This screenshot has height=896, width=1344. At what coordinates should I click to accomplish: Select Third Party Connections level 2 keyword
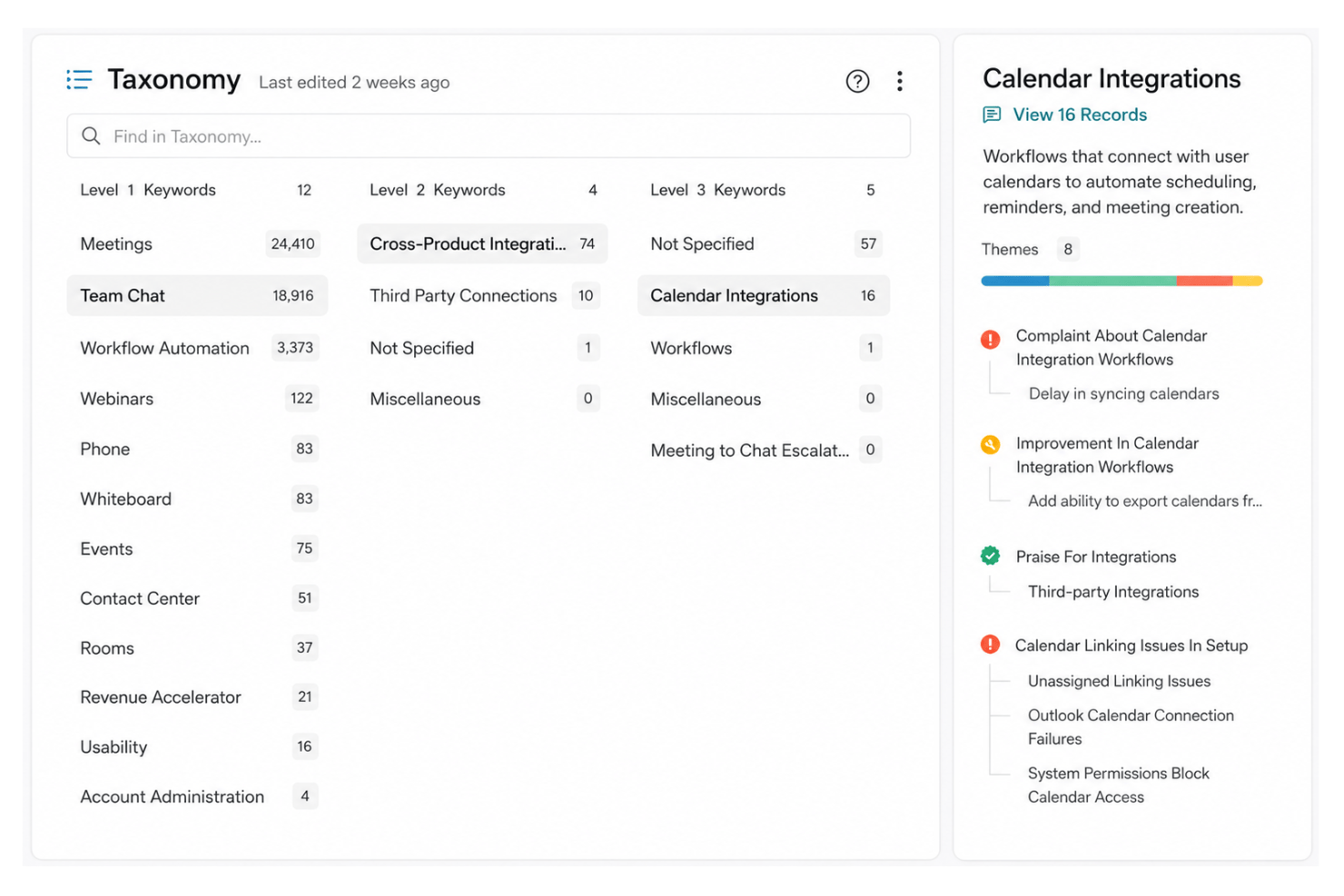tap(482, 296)
